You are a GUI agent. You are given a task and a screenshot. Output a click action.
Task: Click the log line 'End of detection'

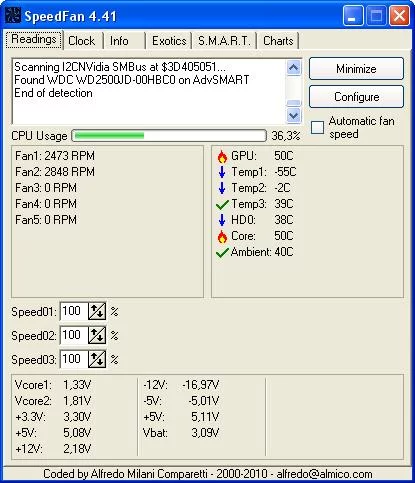(53, 93)
